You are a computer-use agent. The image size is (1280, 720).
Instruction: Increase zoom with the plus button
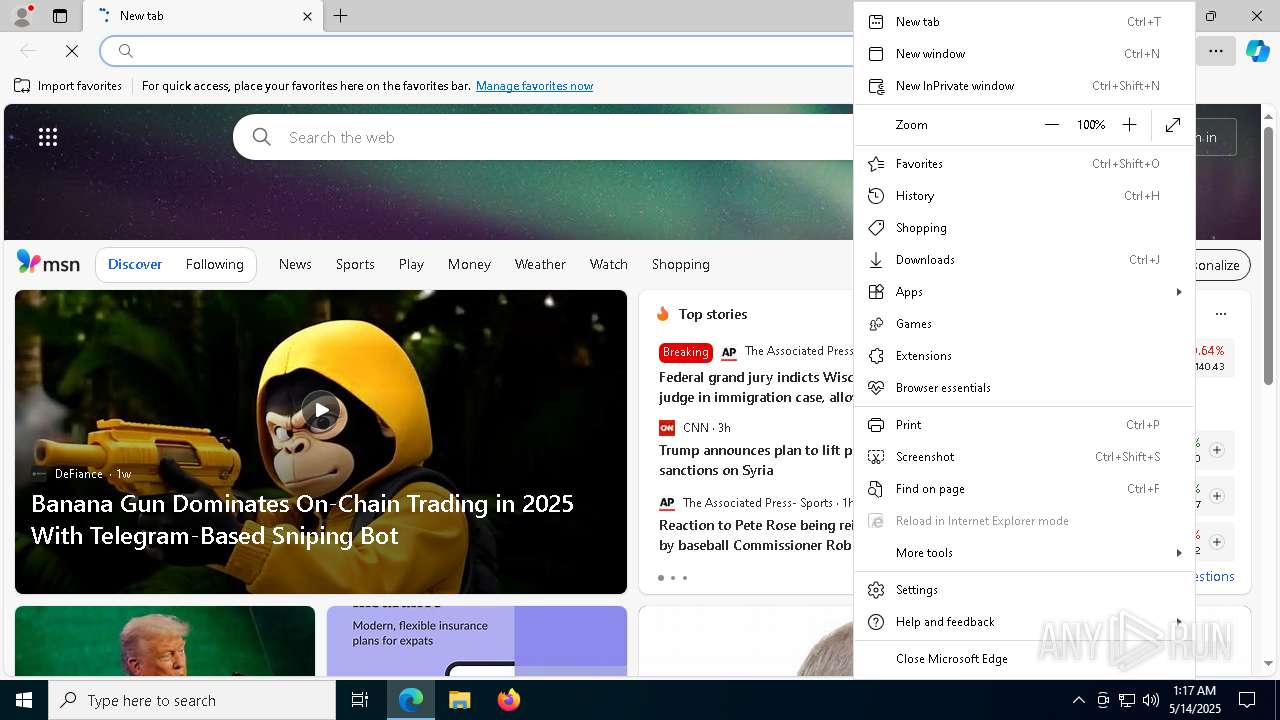point(1129,125)
